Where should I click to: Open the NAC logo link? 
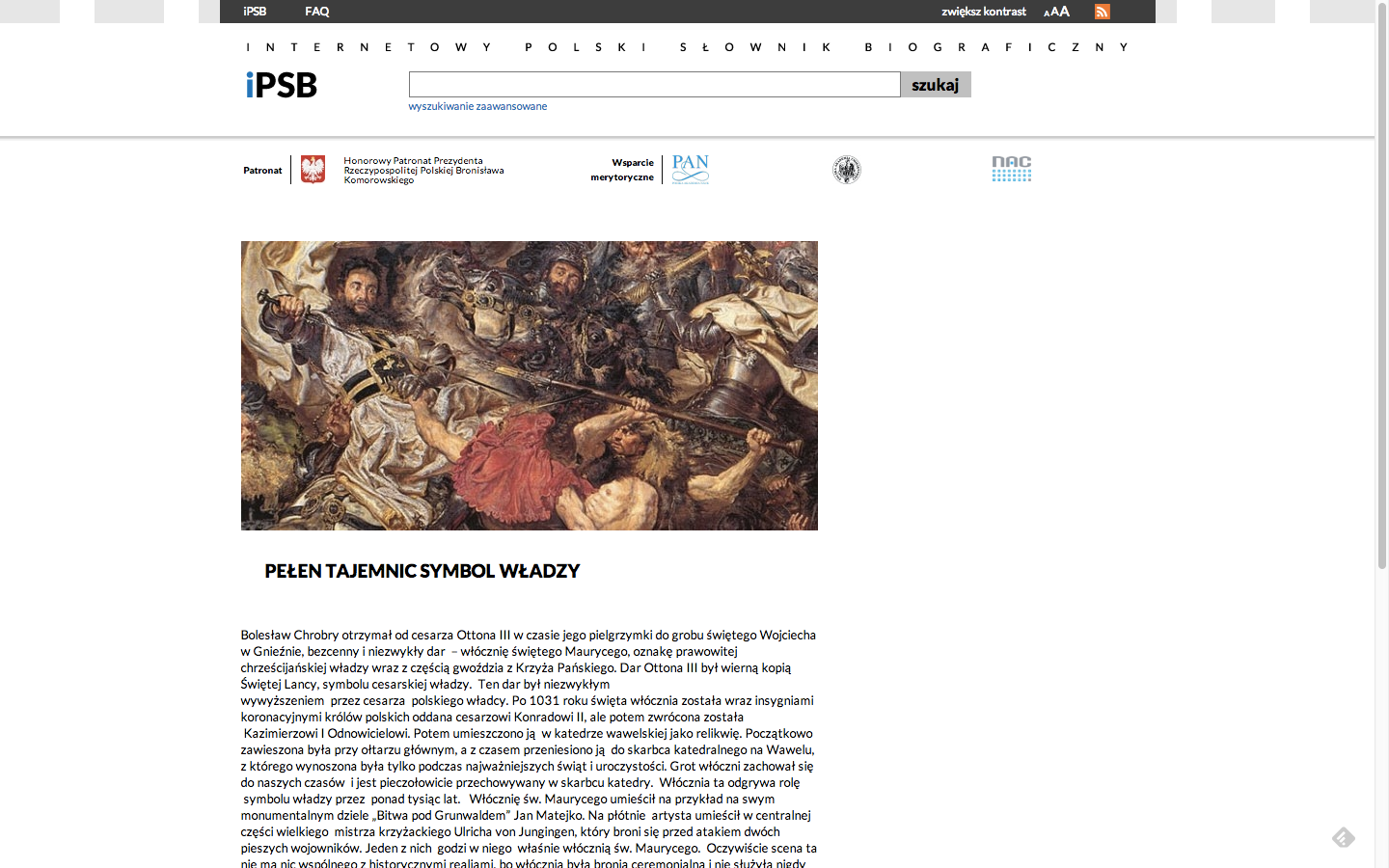pyautogui.click(x=1012, y=169)
